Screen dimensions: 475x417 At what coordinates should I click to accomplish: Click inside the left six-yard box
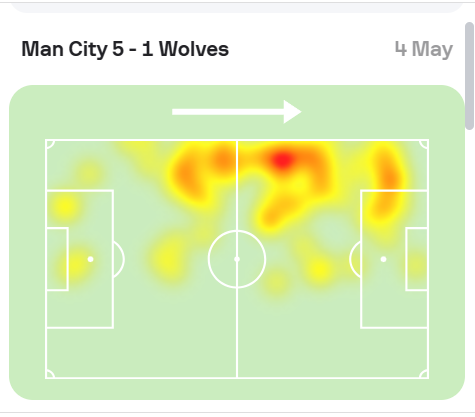pos(57,259)
